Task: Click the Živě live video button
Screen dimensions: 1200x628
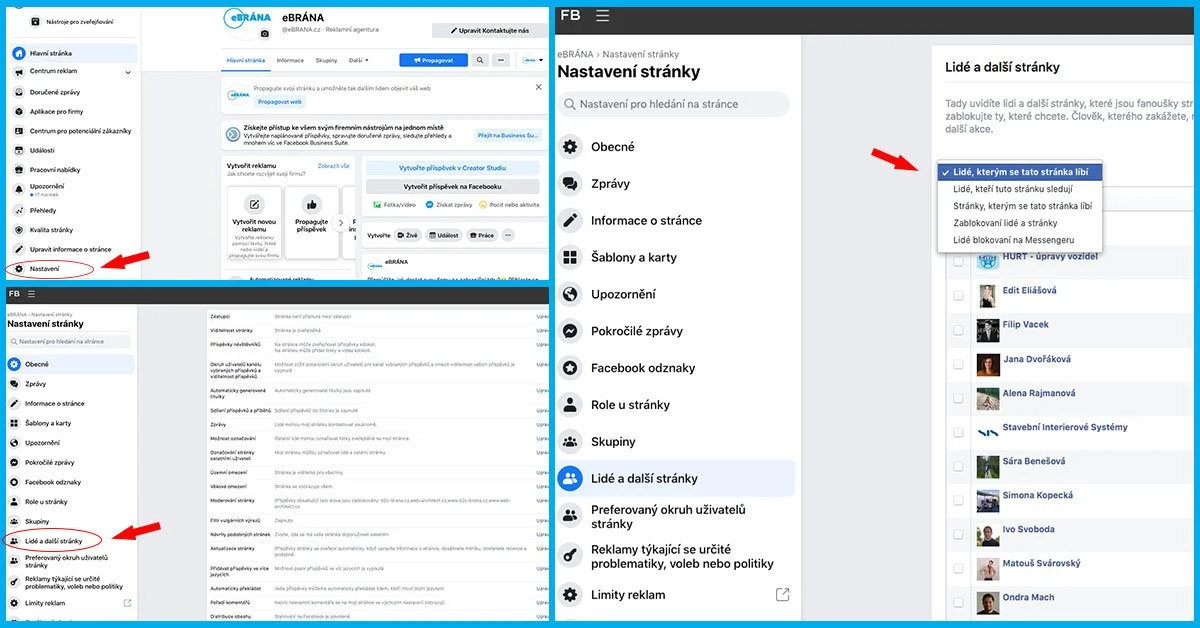Action: (x=407, y=235)
